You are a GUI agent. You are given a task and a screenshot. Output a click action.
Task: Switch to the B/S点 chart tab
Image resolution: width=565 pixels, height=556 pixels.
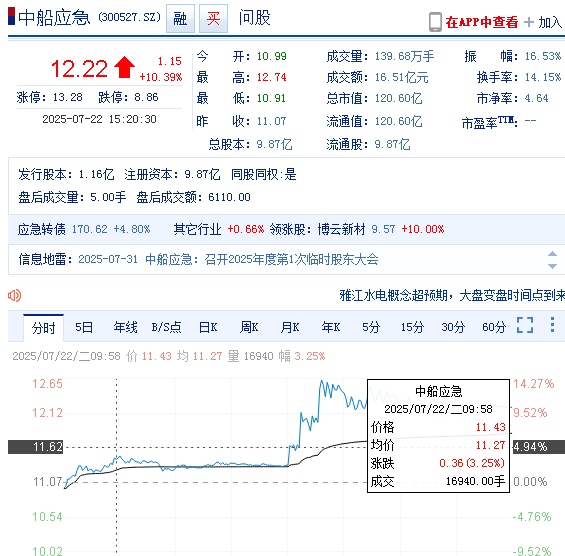pyautogui.click(x=166, y=327)
